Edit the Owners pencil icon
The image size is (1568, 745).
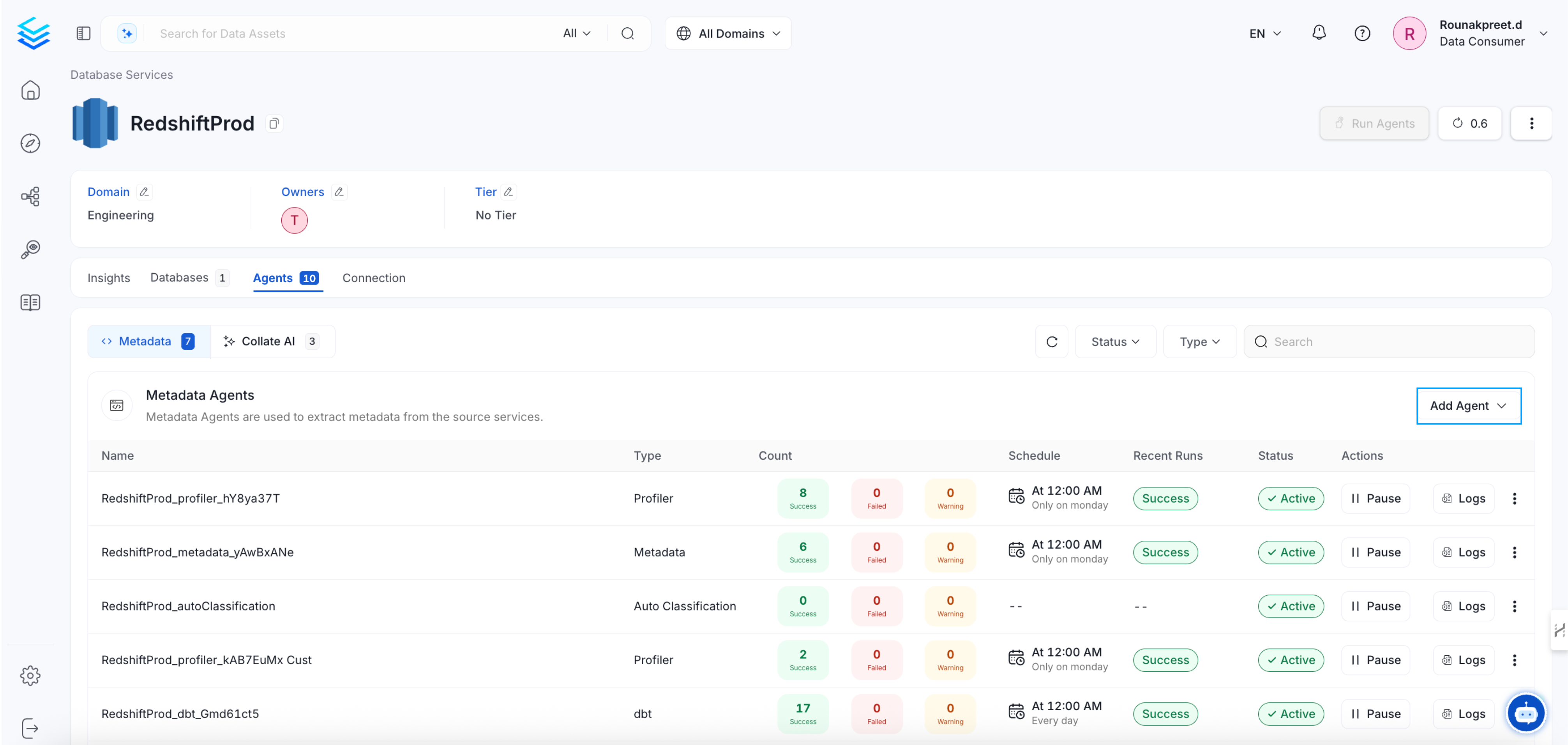click(339, 192)
